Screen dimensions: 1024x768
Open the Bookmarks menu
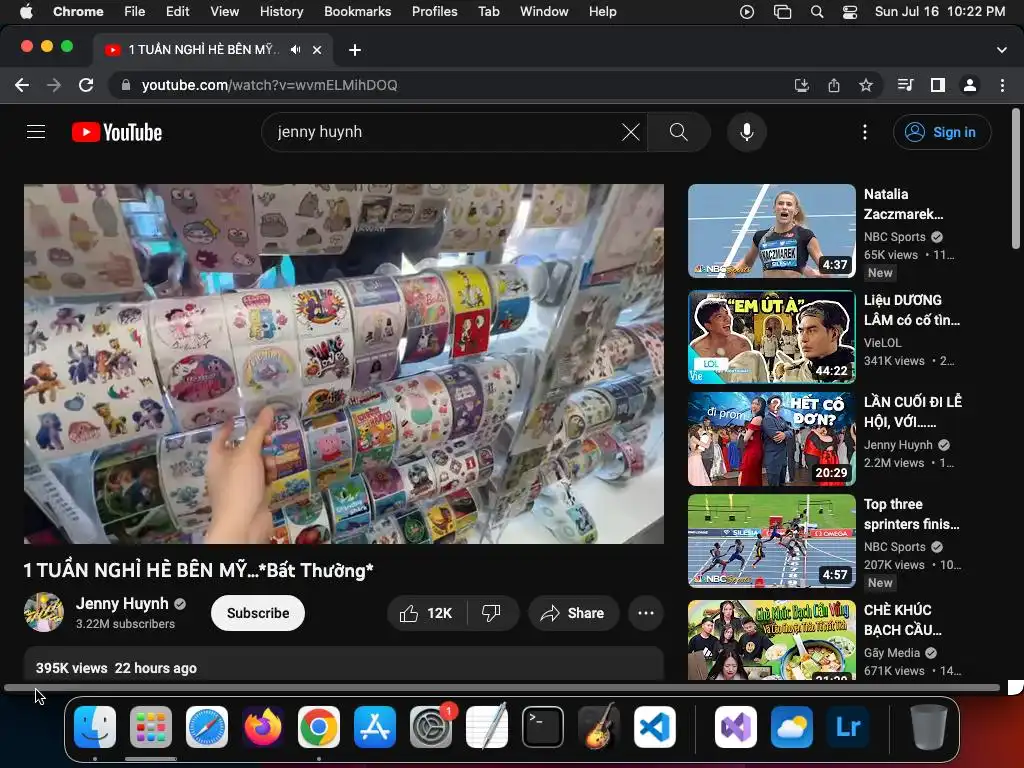click(x=357, y=12)
